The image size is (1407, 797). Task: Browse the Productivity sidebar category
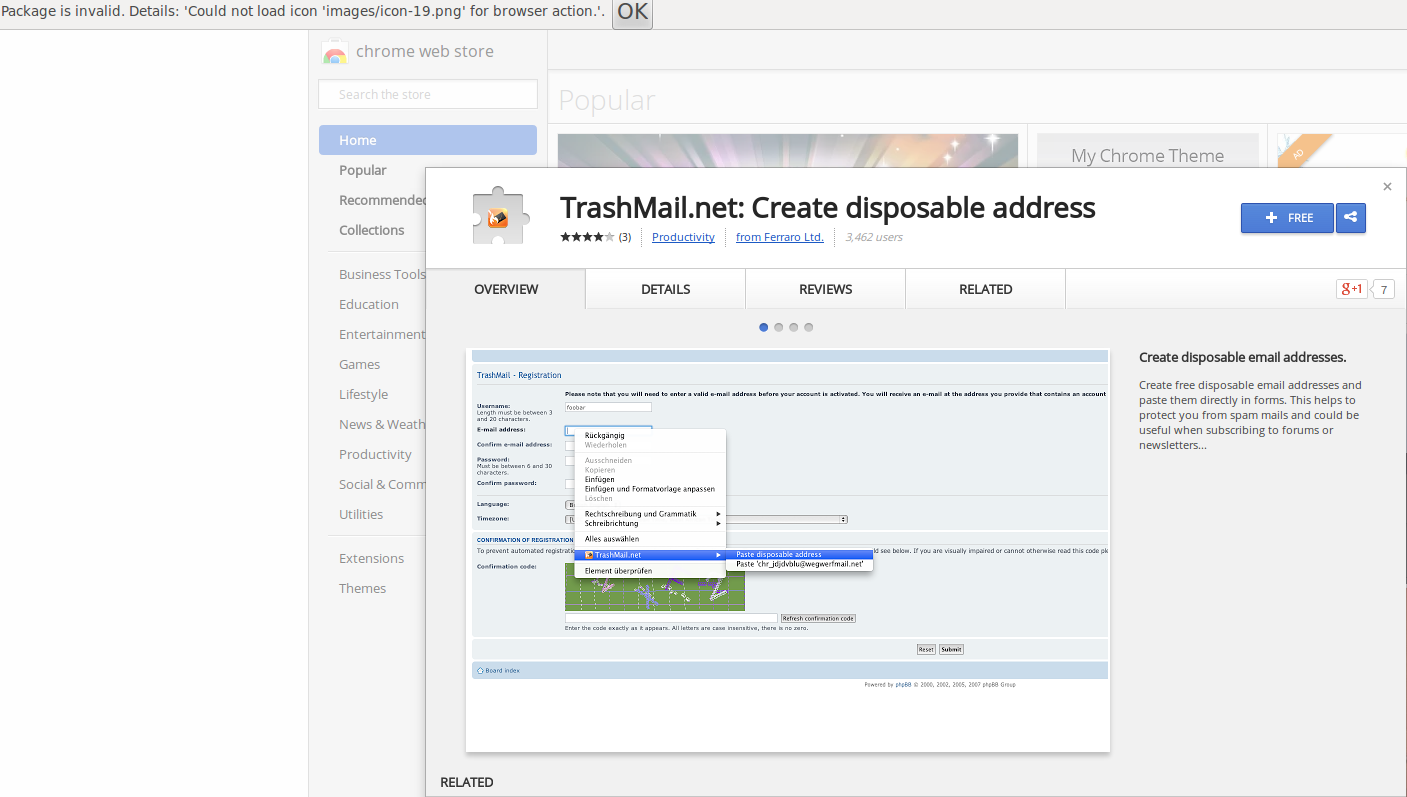(376, 454)
